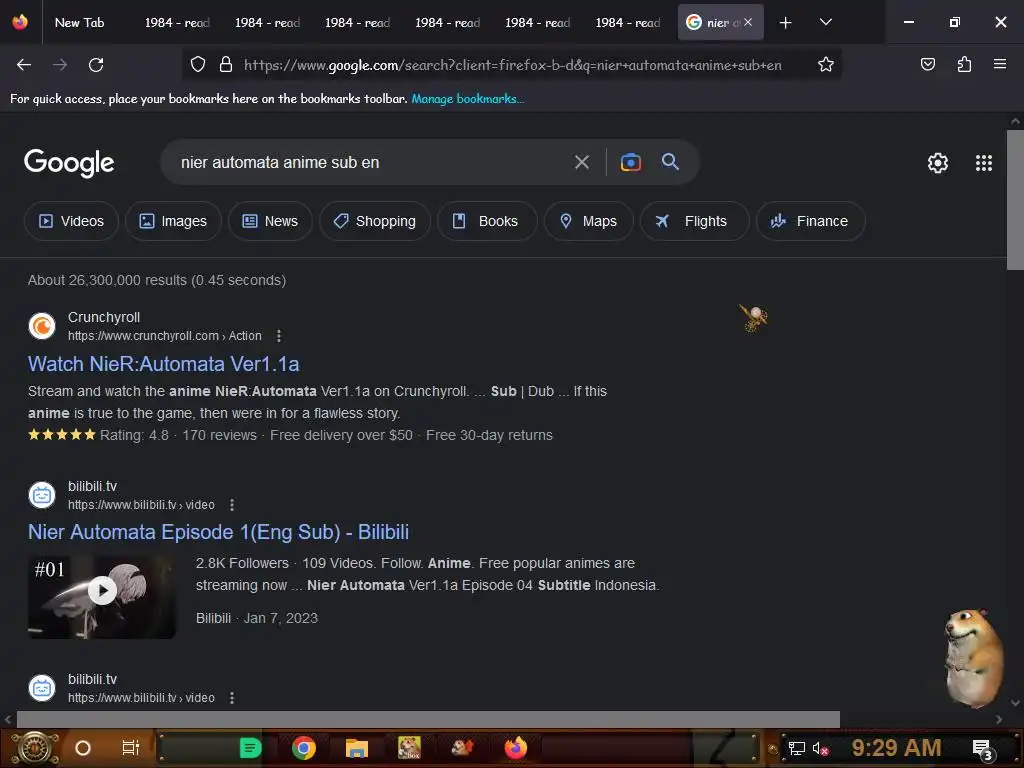Filter results by Books

487,221
